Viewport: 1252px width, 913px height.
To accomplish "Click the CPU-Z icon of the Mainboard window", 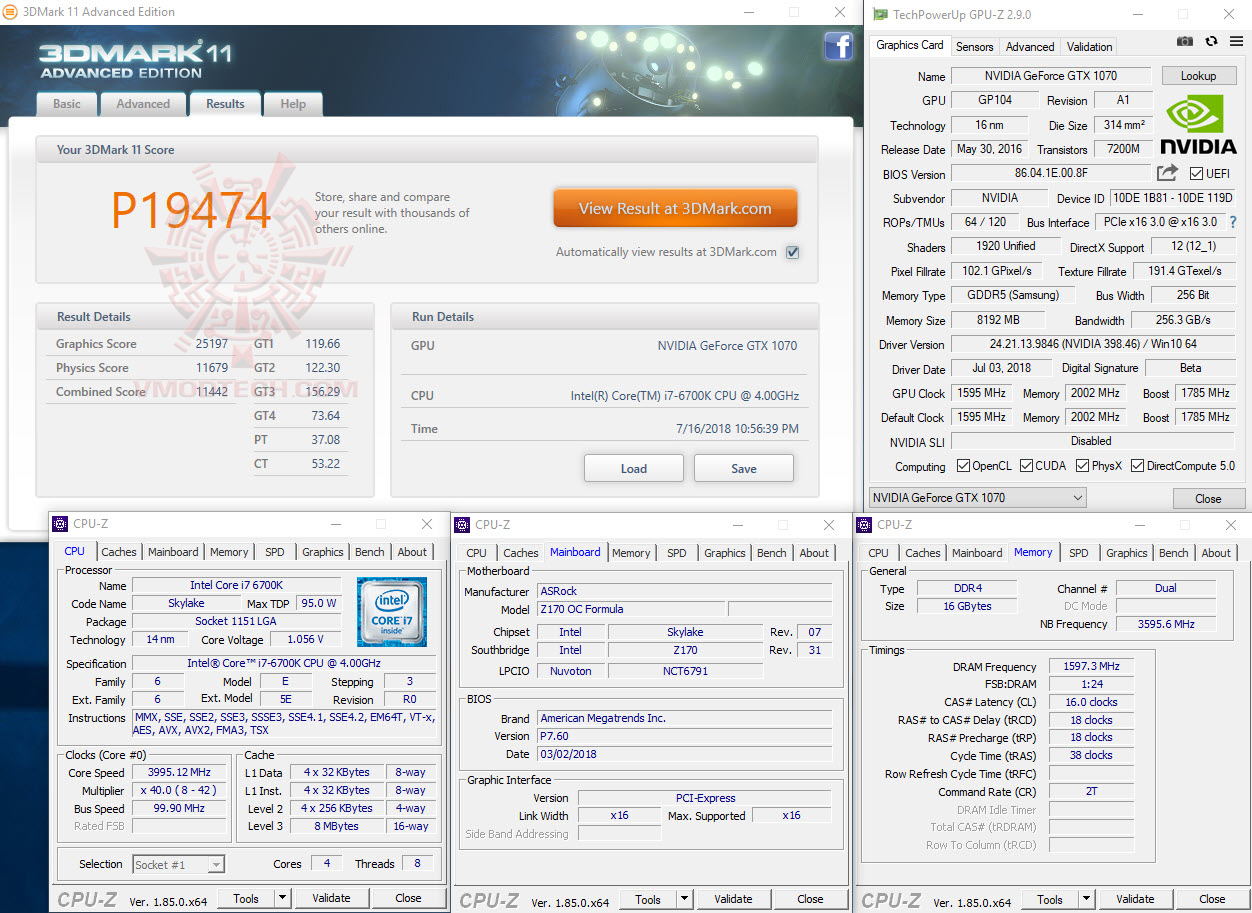I will coord(461,524).
